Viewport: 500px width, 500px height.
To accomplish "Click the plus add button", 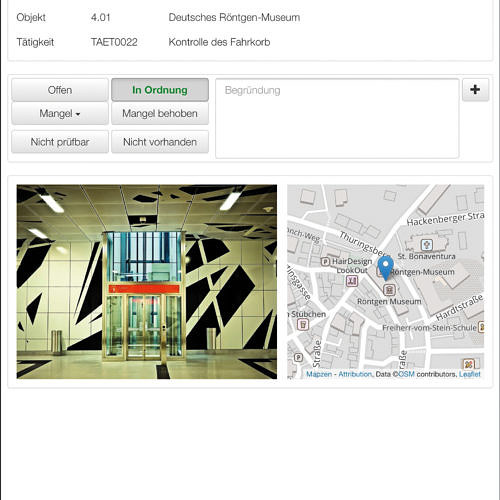I will (x=475, y=90).
